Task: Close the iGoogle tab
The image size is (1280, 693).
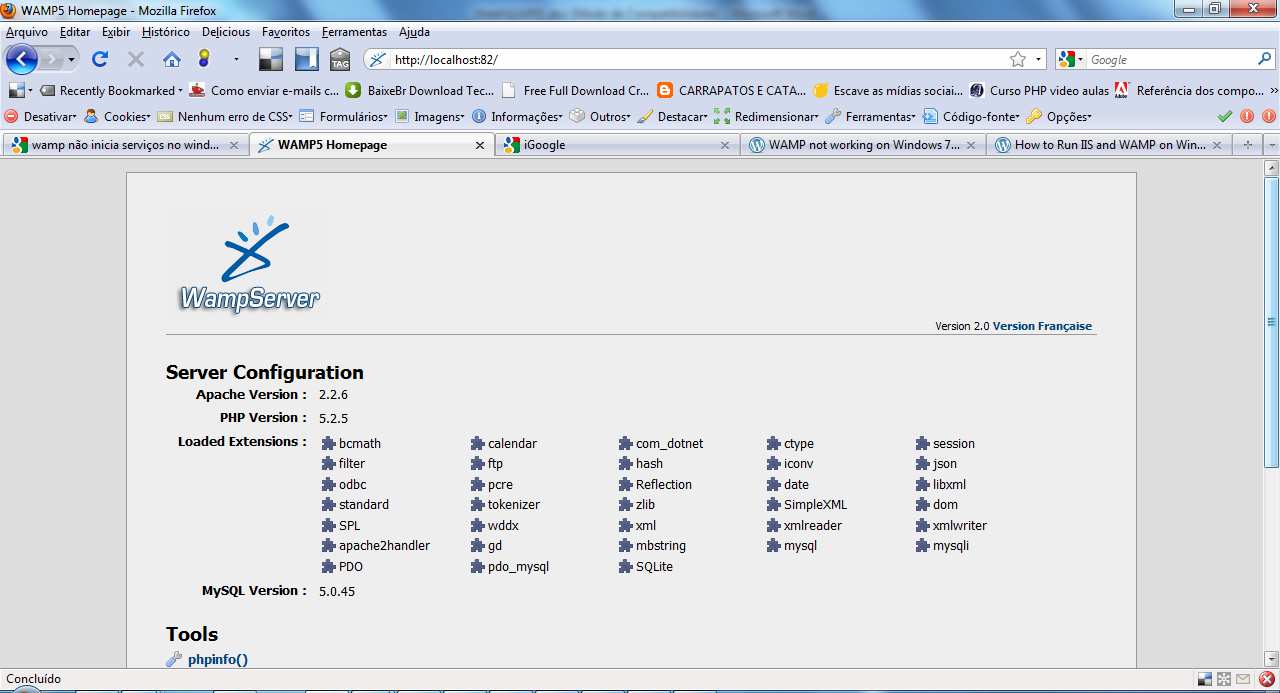Action: pyautogui.click(x=726, y=145)
